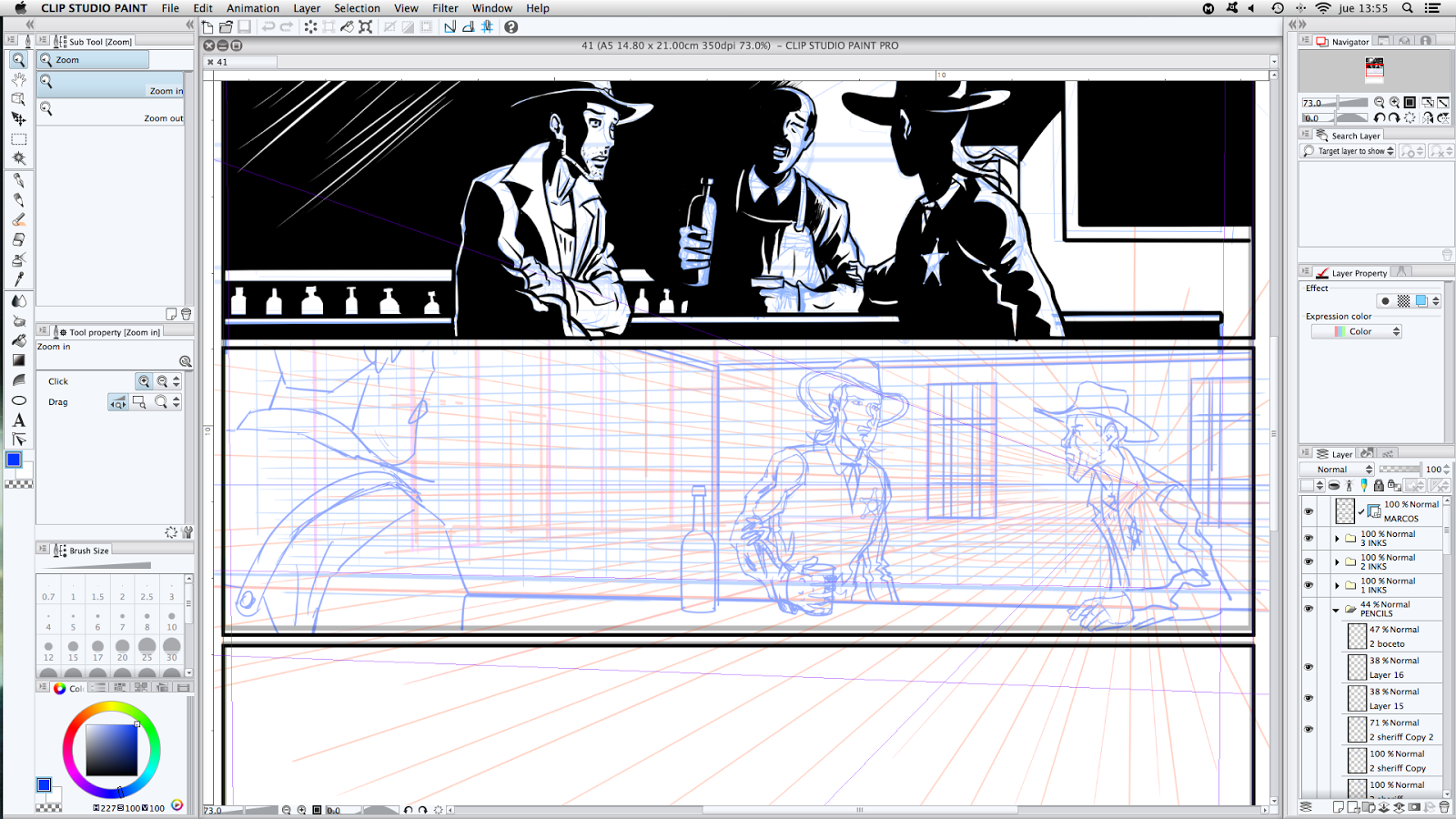The image size is (1456, 819).
Task: Hide Layer 15
Action: [x=1309, y=698]
